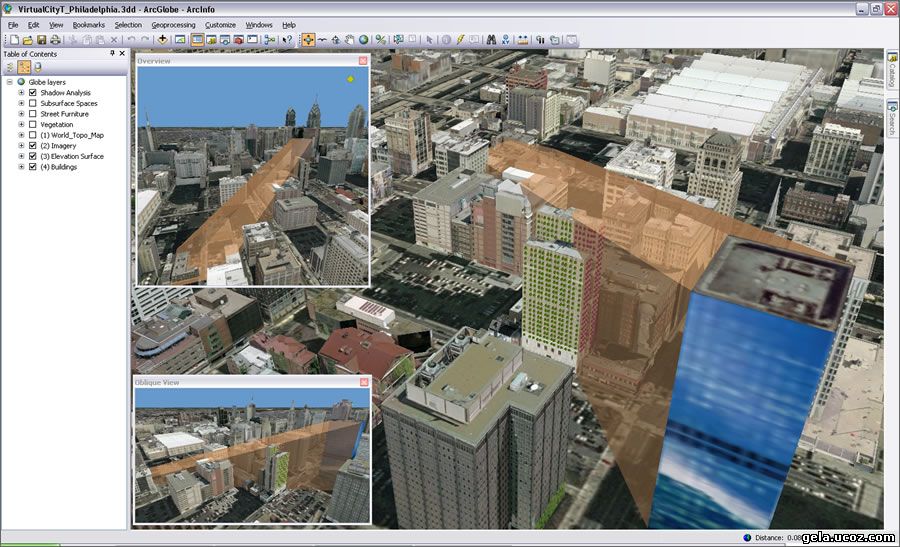This screenshot has height=547, width=900.
Task: Print the globe view
Action: click(55, 40)
